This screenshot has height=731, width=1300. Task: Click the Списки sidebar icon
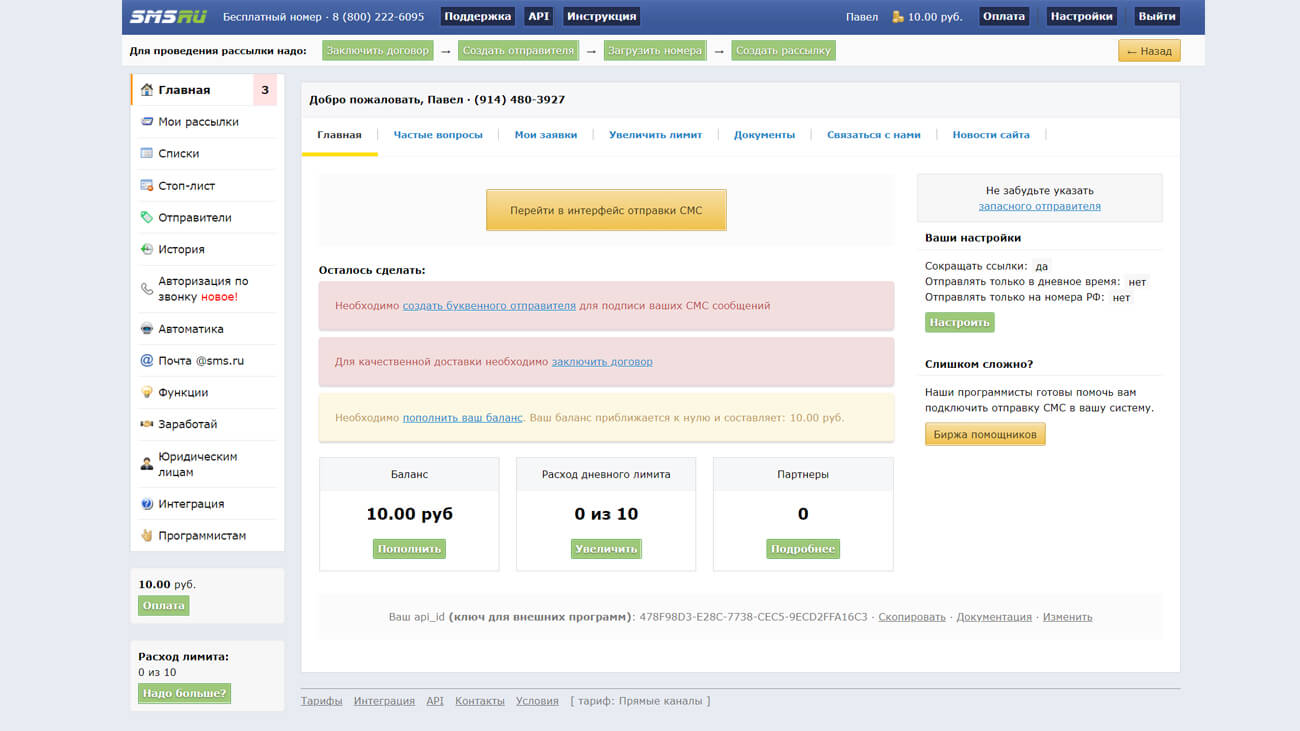[x=147, y=154]
